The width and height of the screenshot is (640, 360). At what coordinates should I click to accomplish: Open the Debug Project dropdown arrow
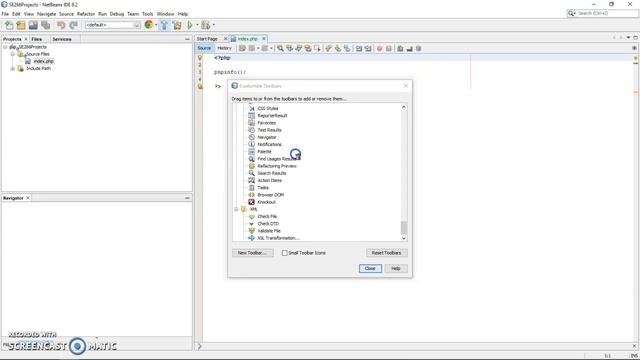click(x=213, y=25)
